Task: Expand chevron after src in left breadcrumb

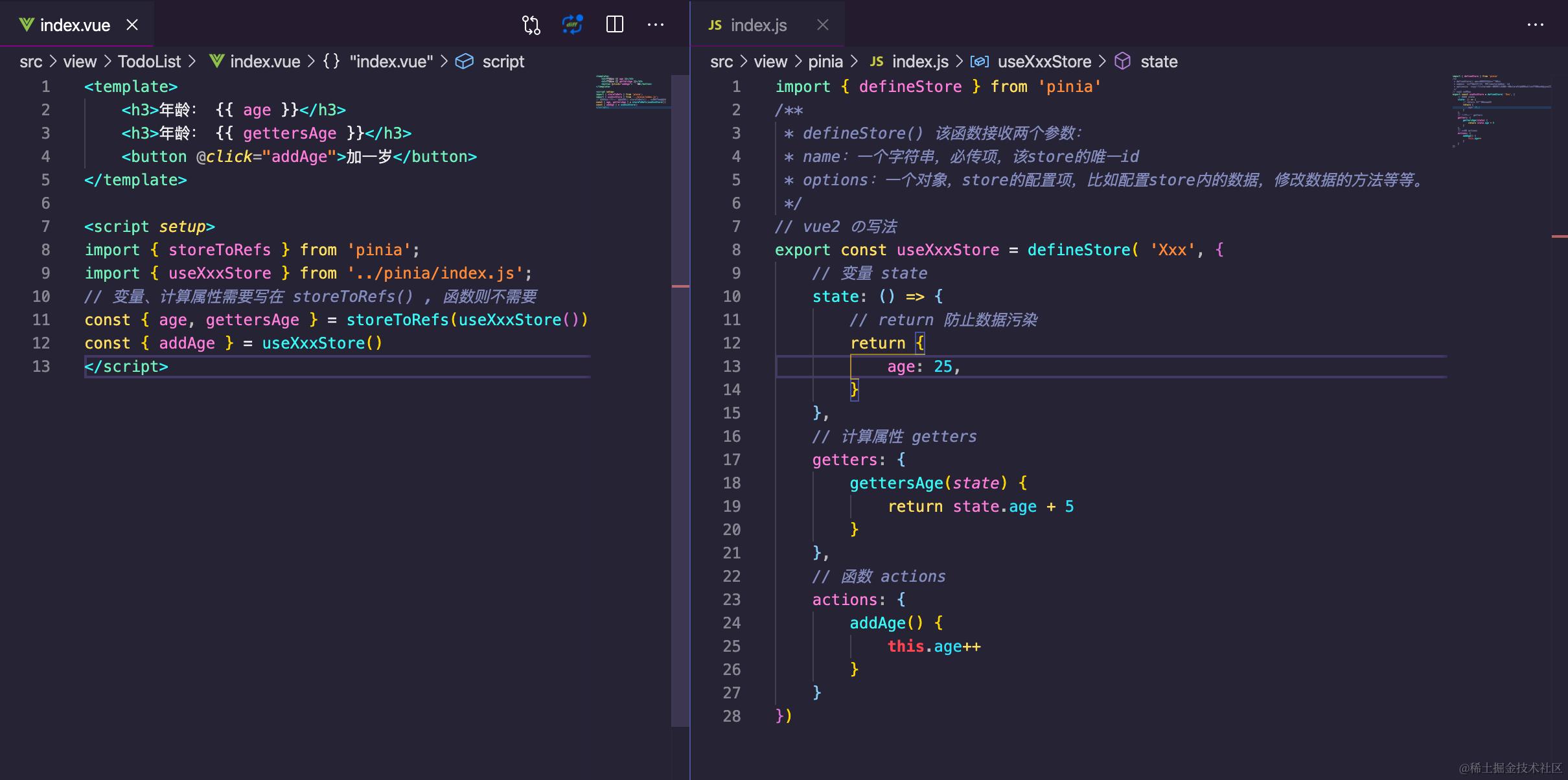Action: pyautogui.click(x=52, y=62)
